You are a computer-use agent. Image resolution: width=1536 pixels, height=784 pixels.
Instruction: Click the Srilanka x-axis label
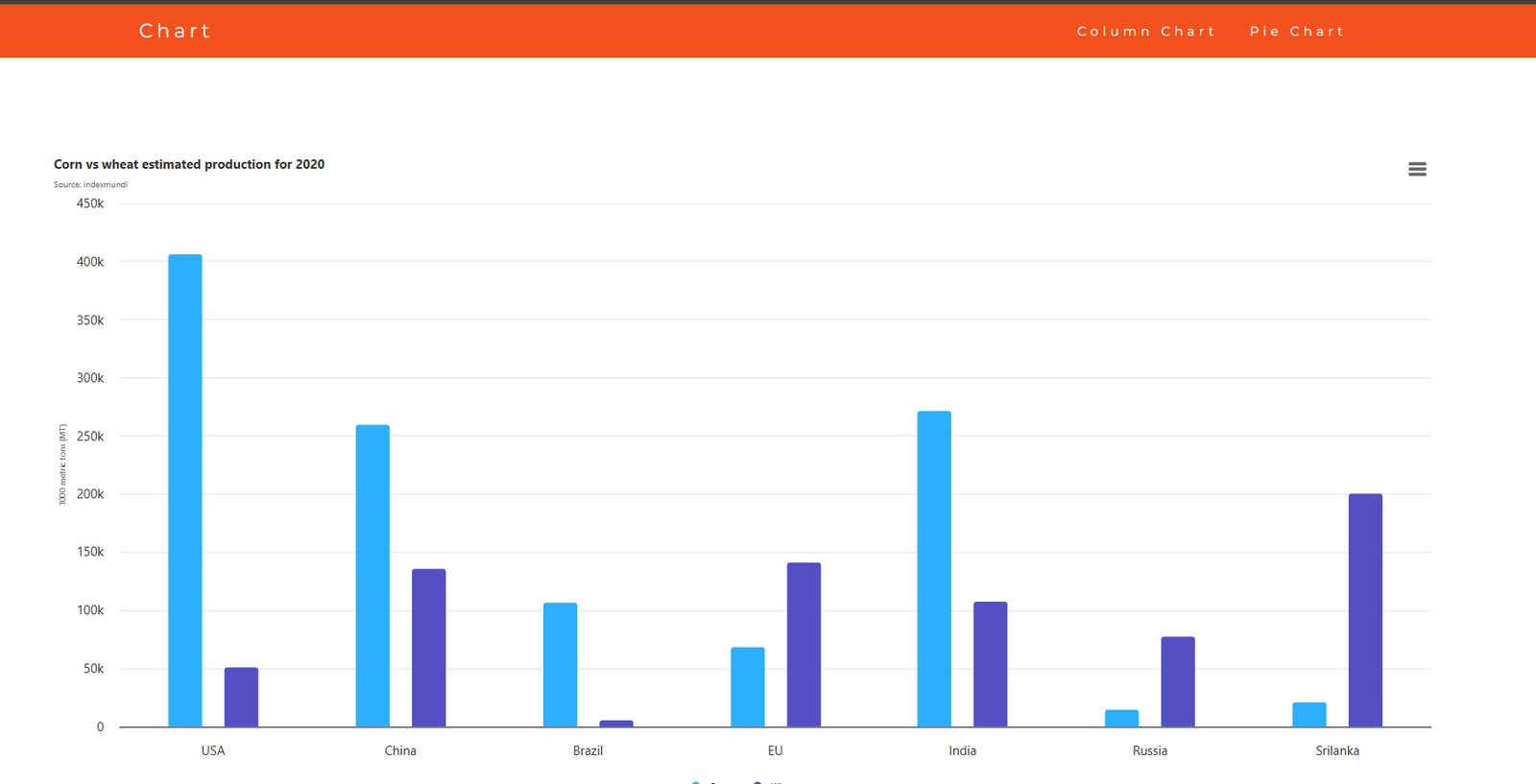coord(1336,750)
